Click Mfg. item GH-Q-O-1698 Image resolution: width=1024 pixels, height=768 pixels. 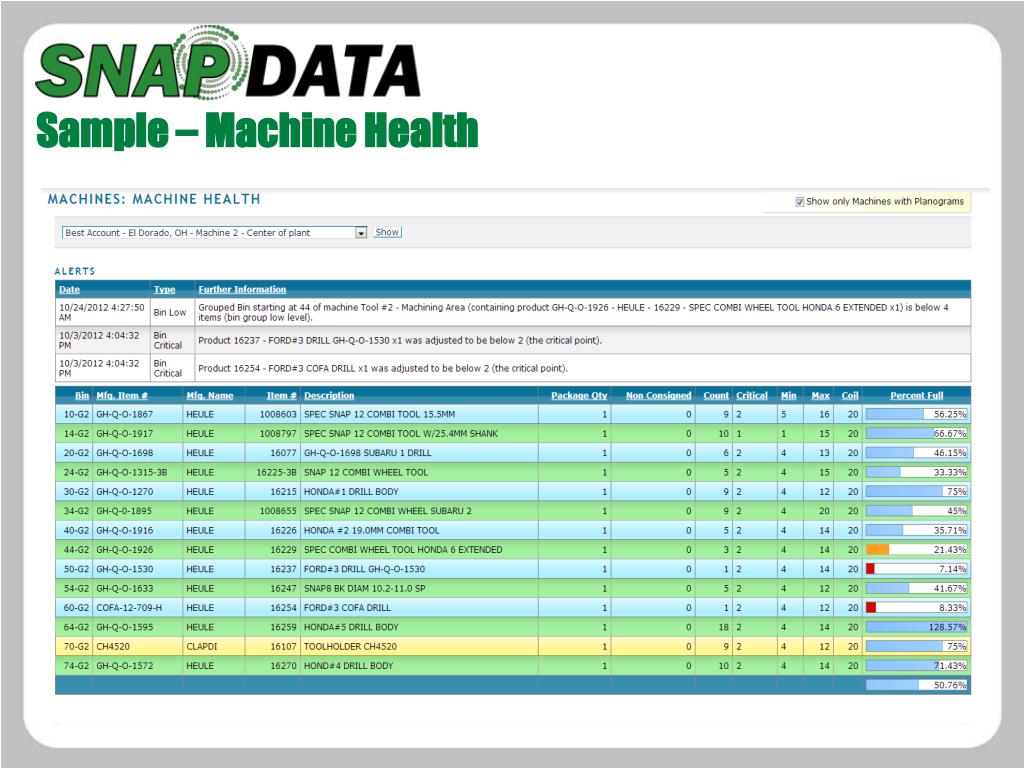(x=125, y=453)
